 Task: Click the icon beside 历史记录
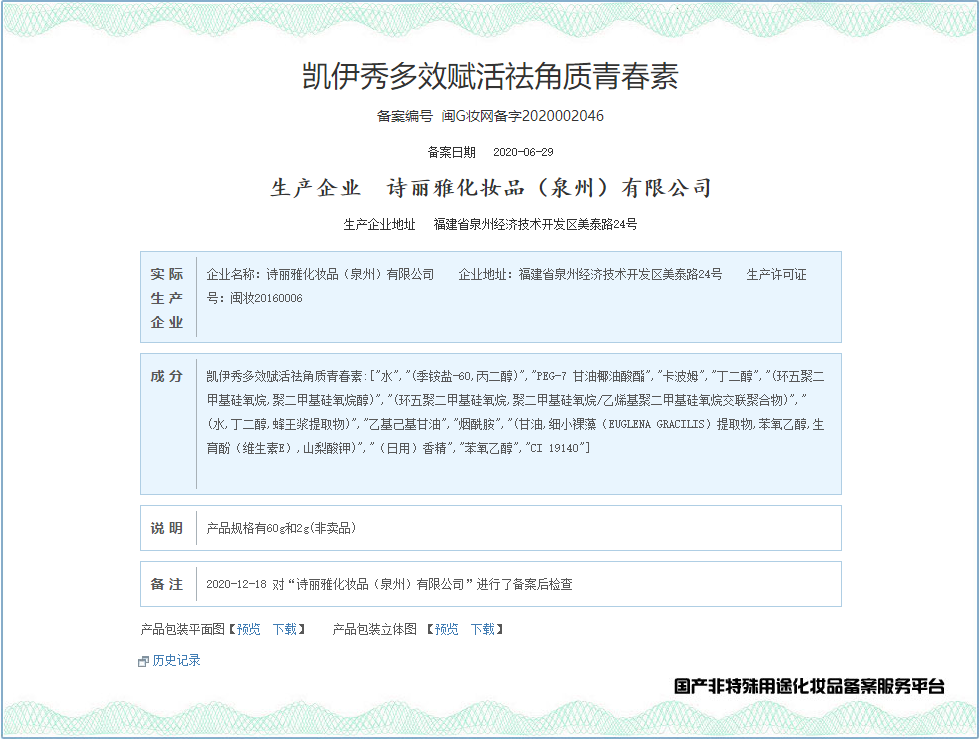click(143, 661)
